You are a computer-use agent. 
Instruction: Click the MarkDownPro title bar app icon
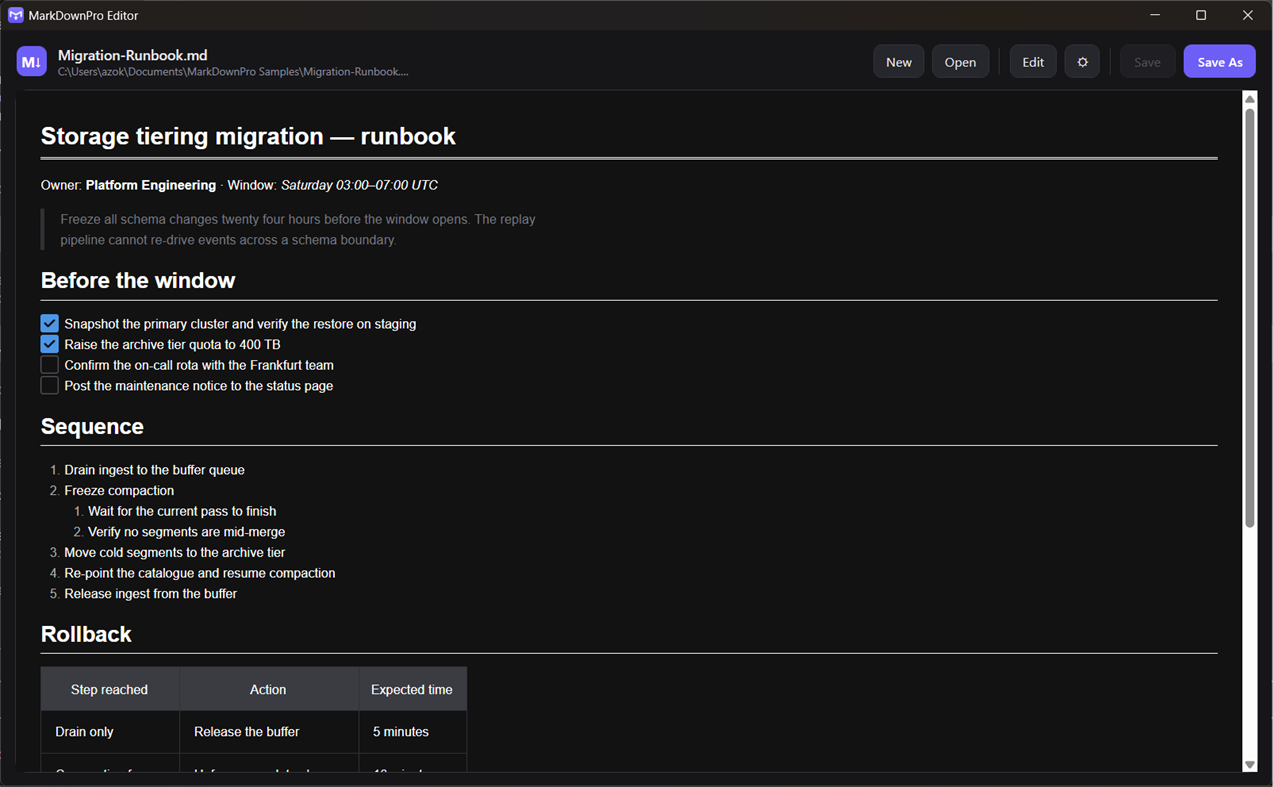pyautogui.click(x=16, y=15)
